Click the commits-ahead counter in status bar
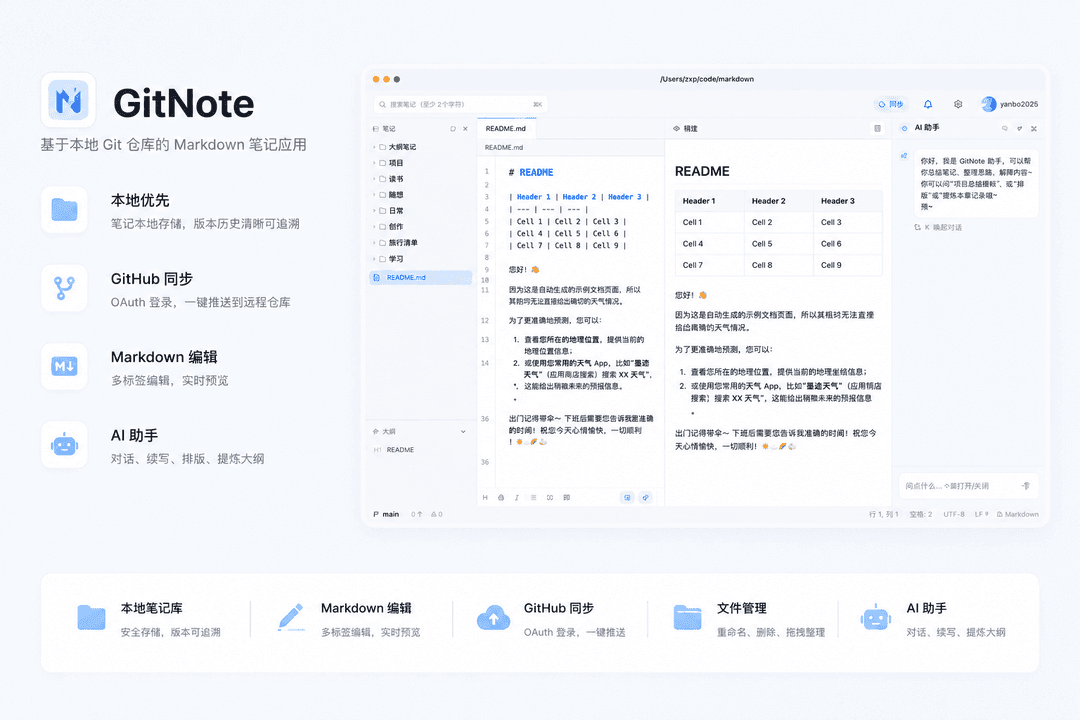The image size is (1080, 720). coord(417,514)
